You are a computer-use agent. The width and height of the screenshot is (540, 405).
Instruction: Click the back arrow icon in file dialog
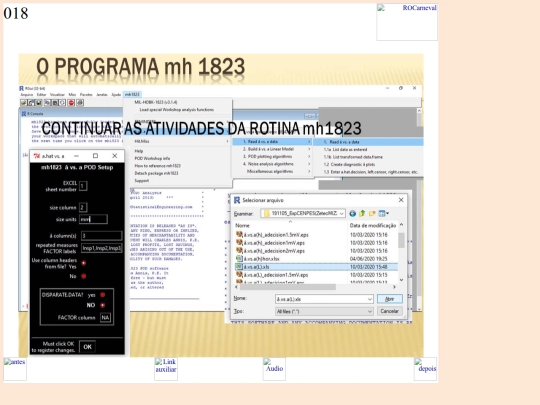point(353,214)
